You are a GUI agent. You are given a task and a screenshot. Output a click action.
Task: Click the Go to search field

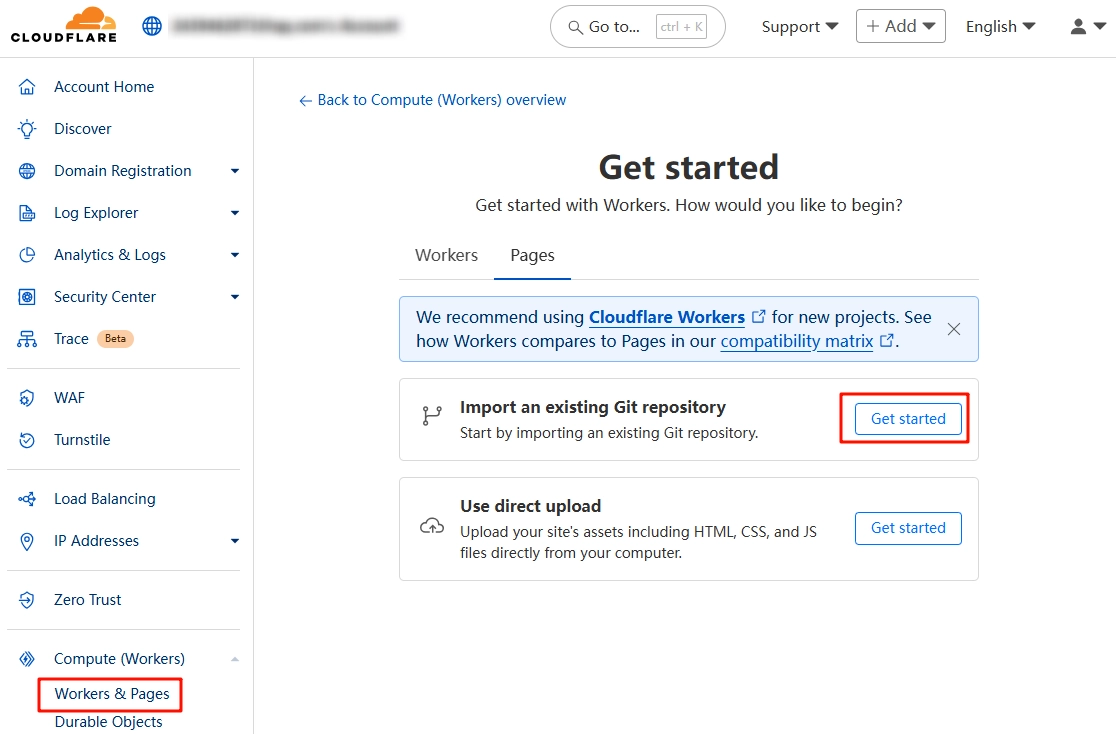point(638,27)
